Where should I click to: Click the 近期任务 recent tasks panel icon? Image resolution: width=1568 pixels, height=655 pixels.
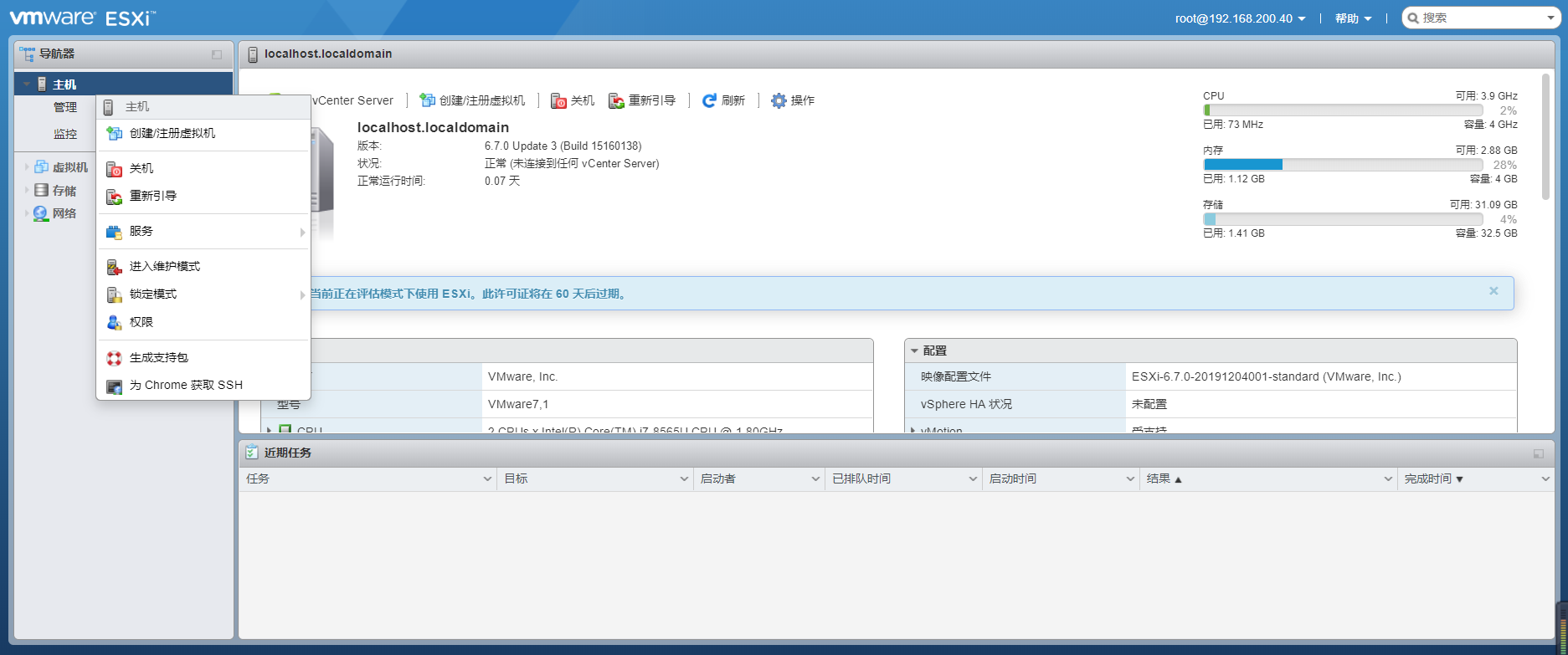tap(251, 453)
